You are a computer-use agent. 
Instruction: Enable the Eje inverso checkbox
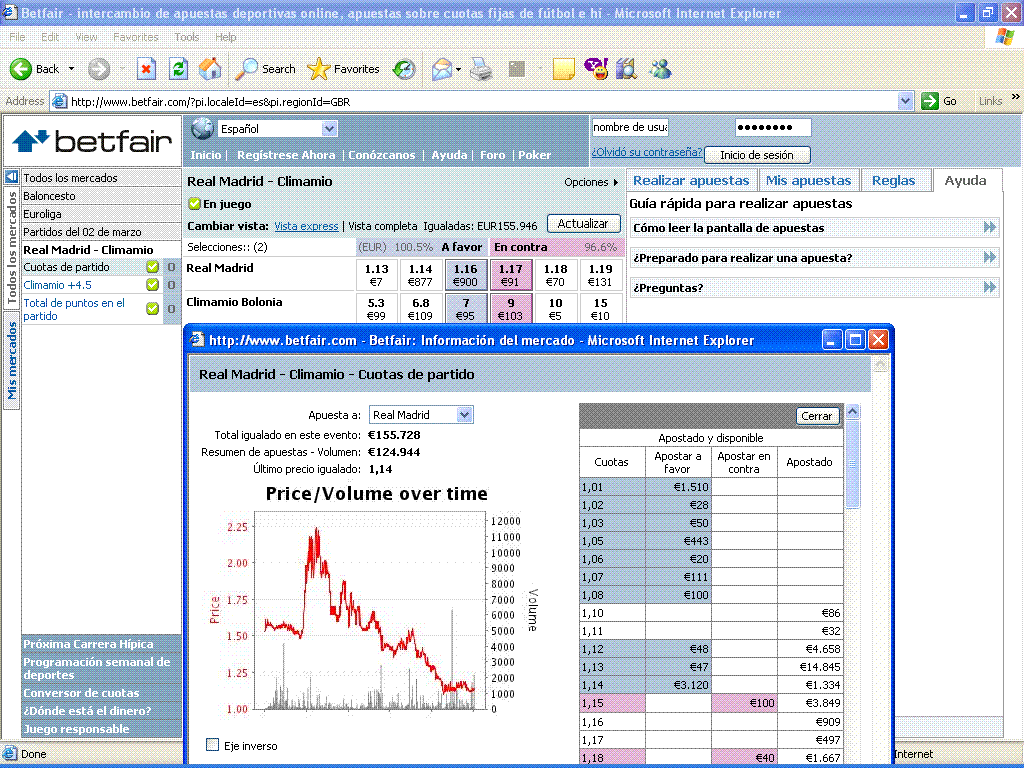pyautogui.click(x=212, y=745)
